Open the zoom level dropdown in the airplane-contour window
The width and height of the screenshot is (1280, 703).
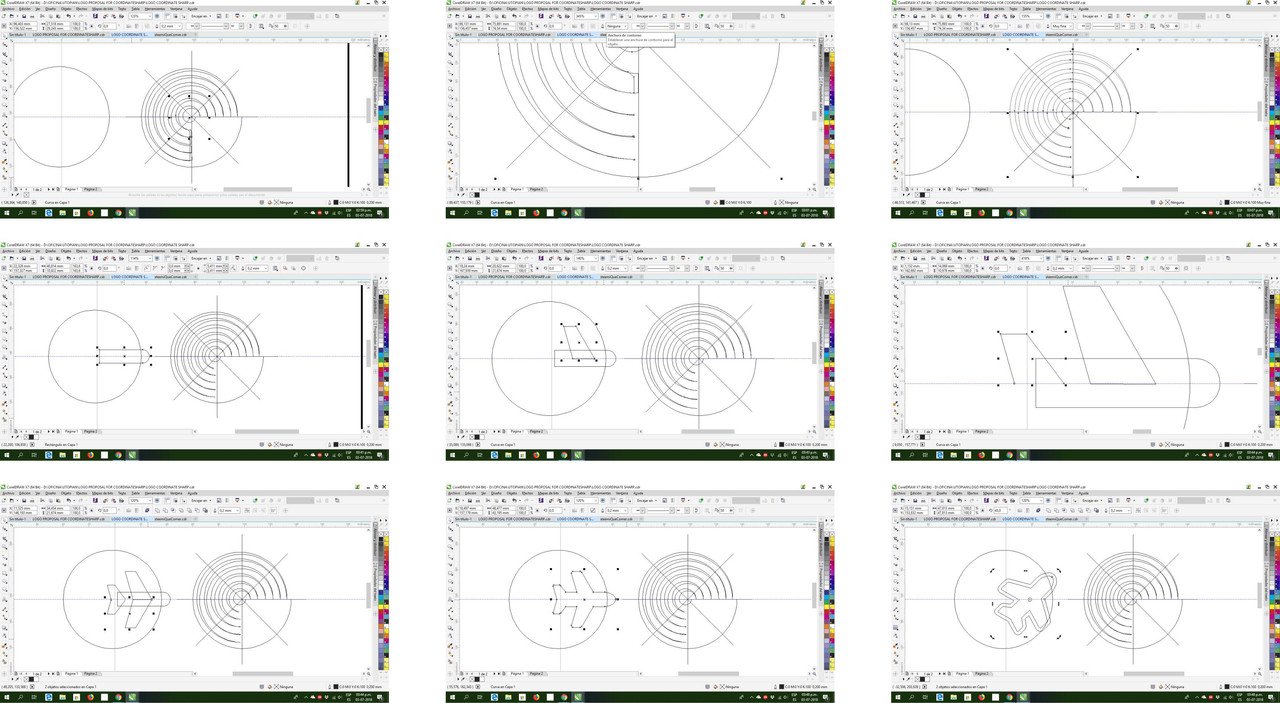1032,500
